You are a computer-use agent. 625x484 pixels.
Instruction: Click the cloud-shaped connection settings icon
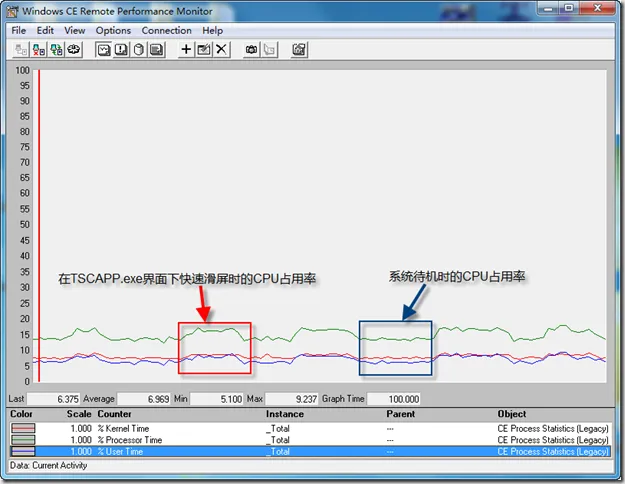click(74, 50)
